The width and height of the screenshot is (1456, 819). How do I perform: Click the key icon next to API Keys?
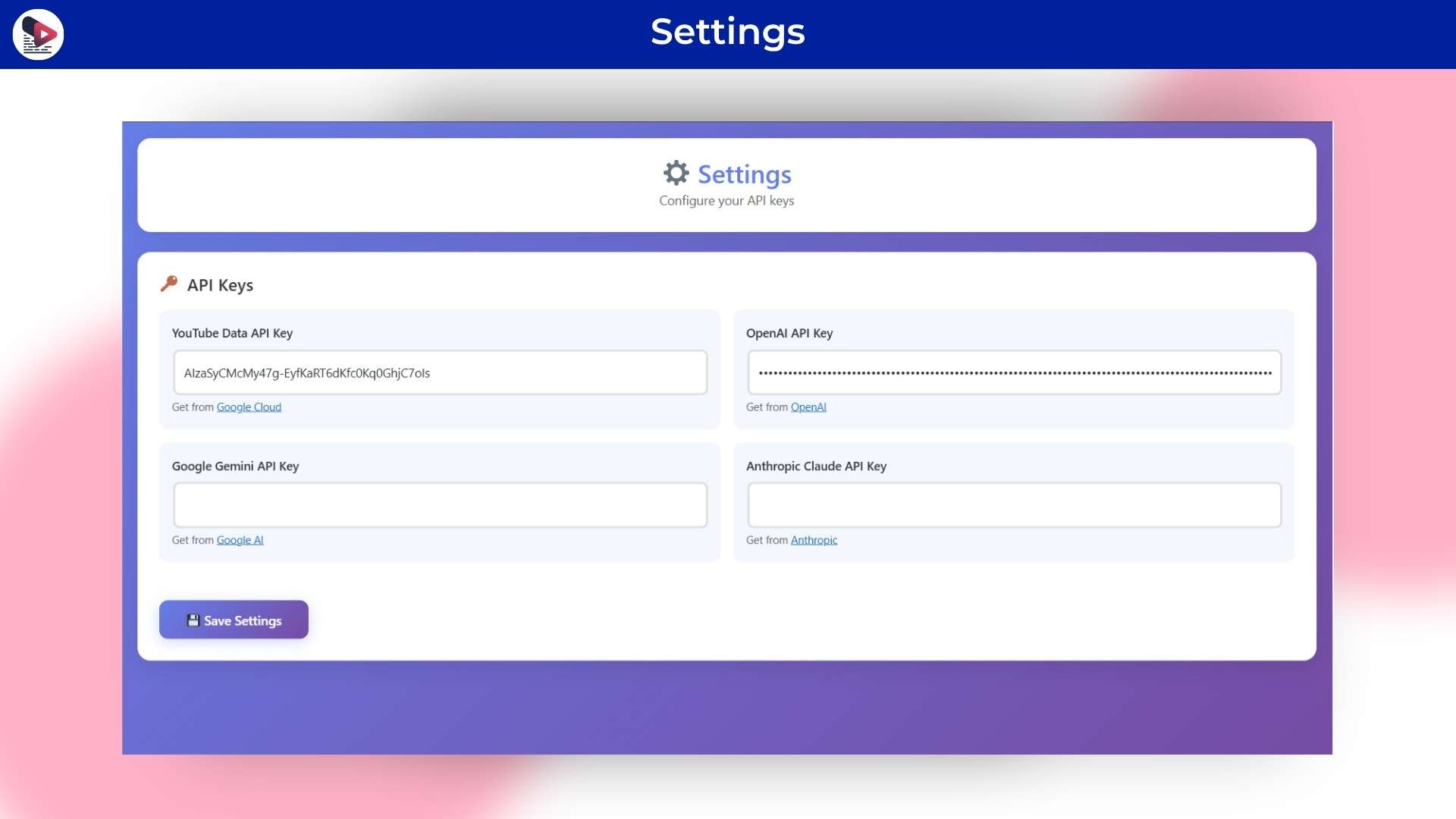[169, 284]
